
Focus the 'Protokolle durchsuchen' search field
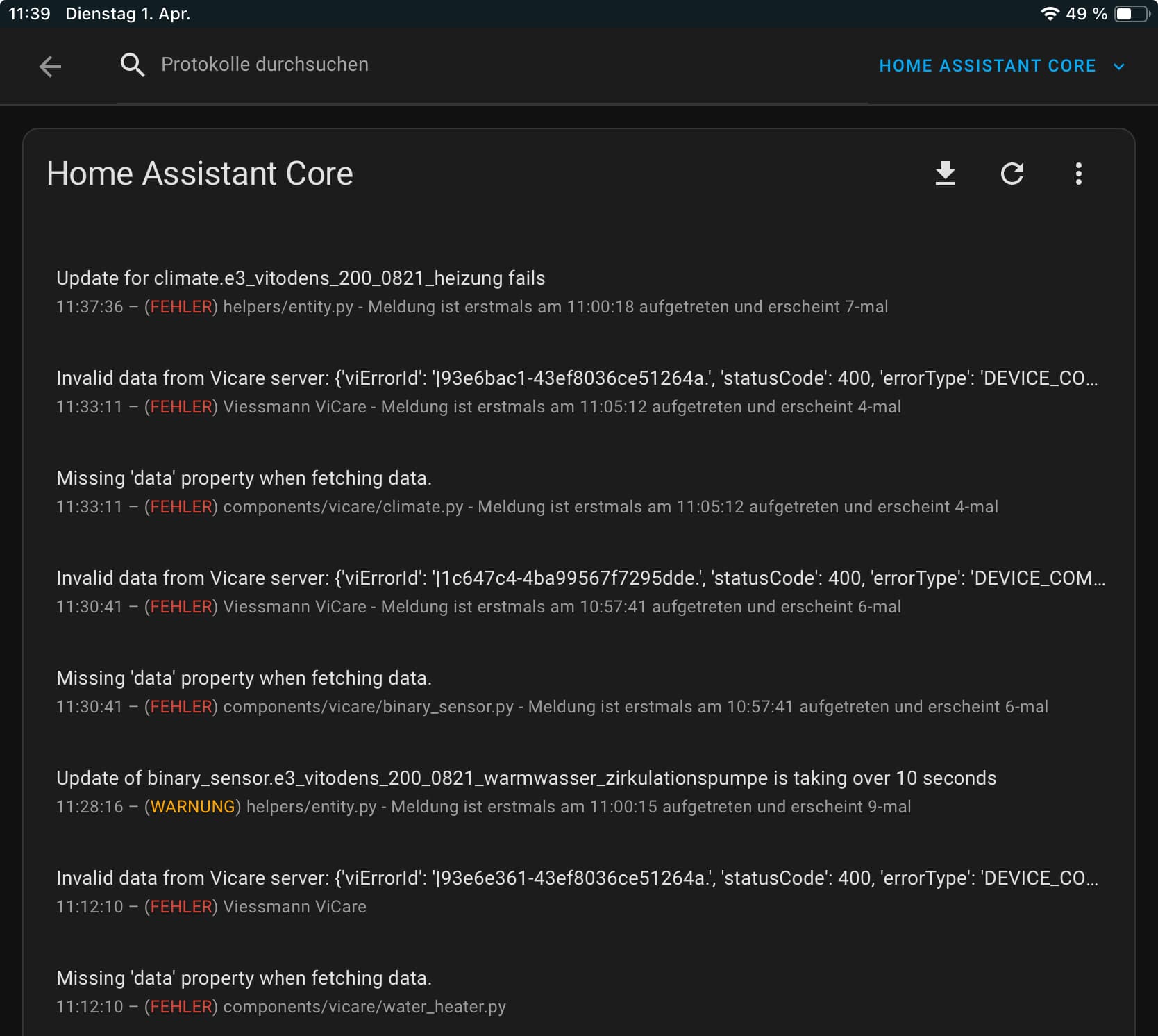[492, 65]
